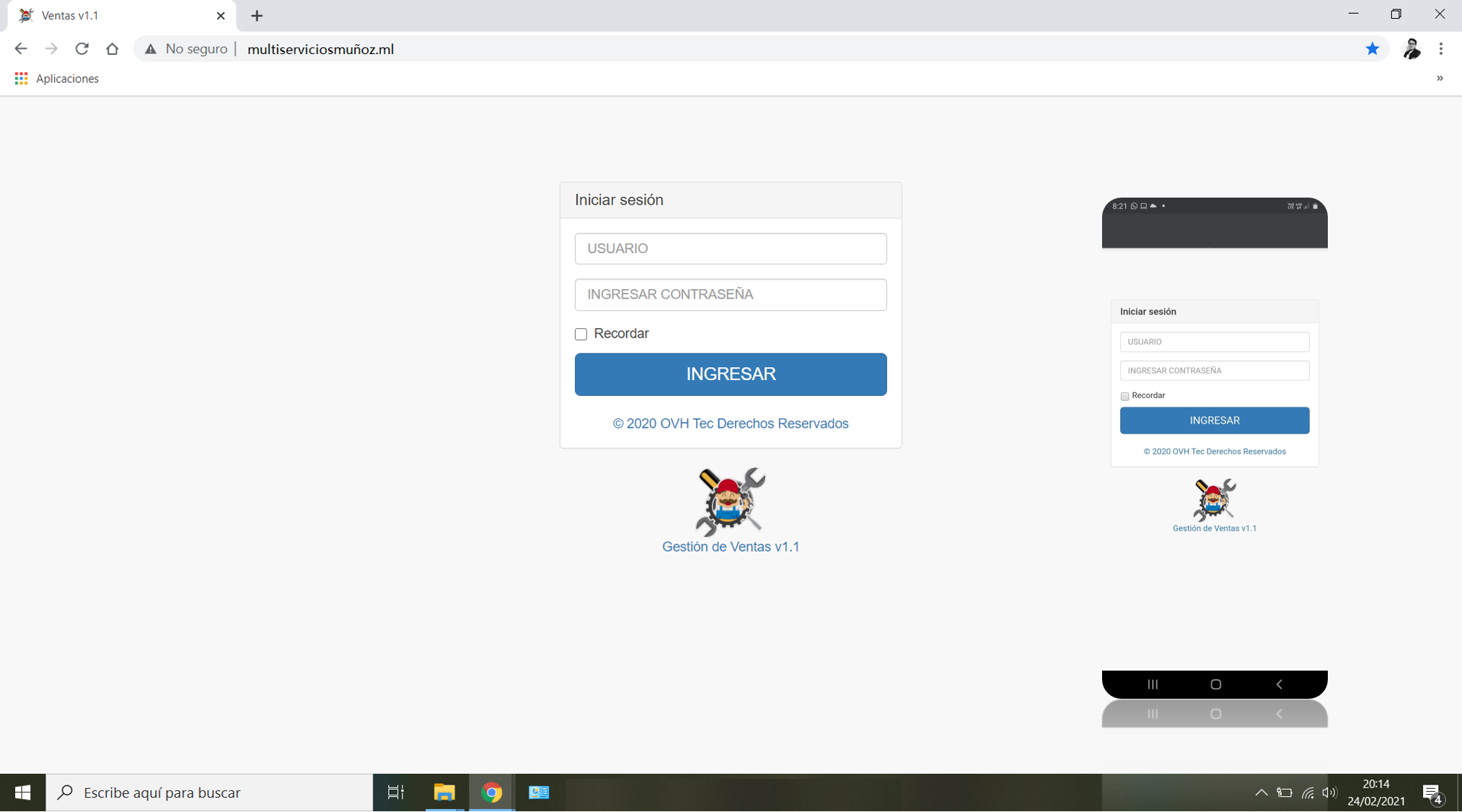Bookmark page with the star icon

1372,49
